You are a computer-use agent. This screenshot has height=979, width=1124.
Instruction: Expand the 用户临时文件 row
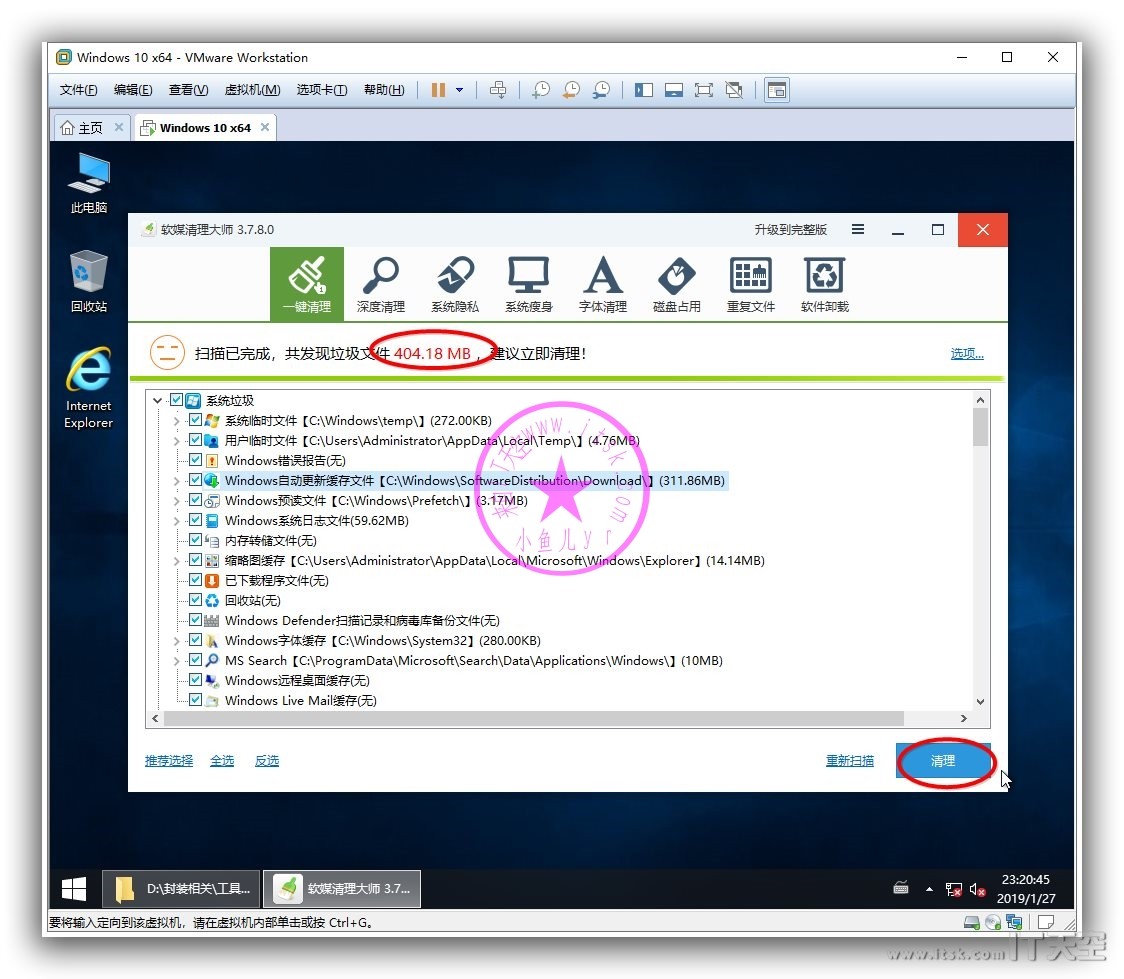(x=176, y=441)
